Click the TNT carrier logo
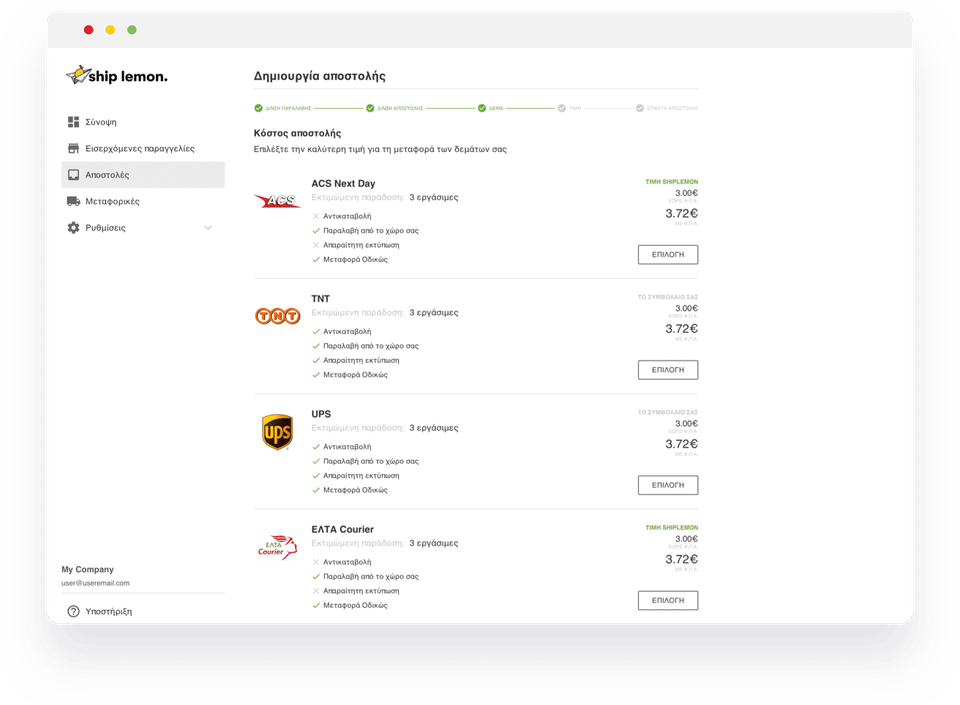 277,316
